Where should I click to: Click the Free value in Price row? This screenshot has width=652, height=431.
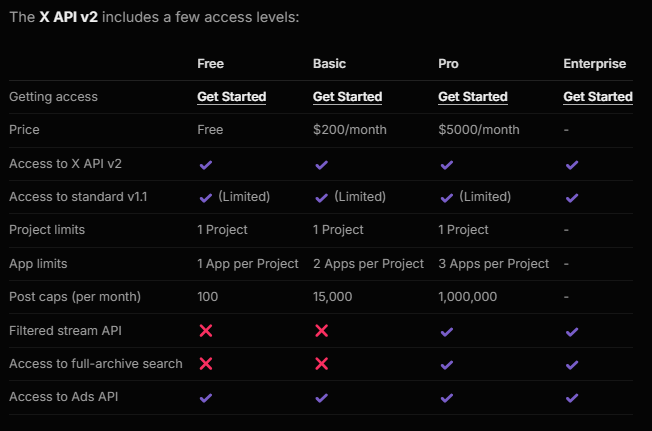[x=210, y=130]
